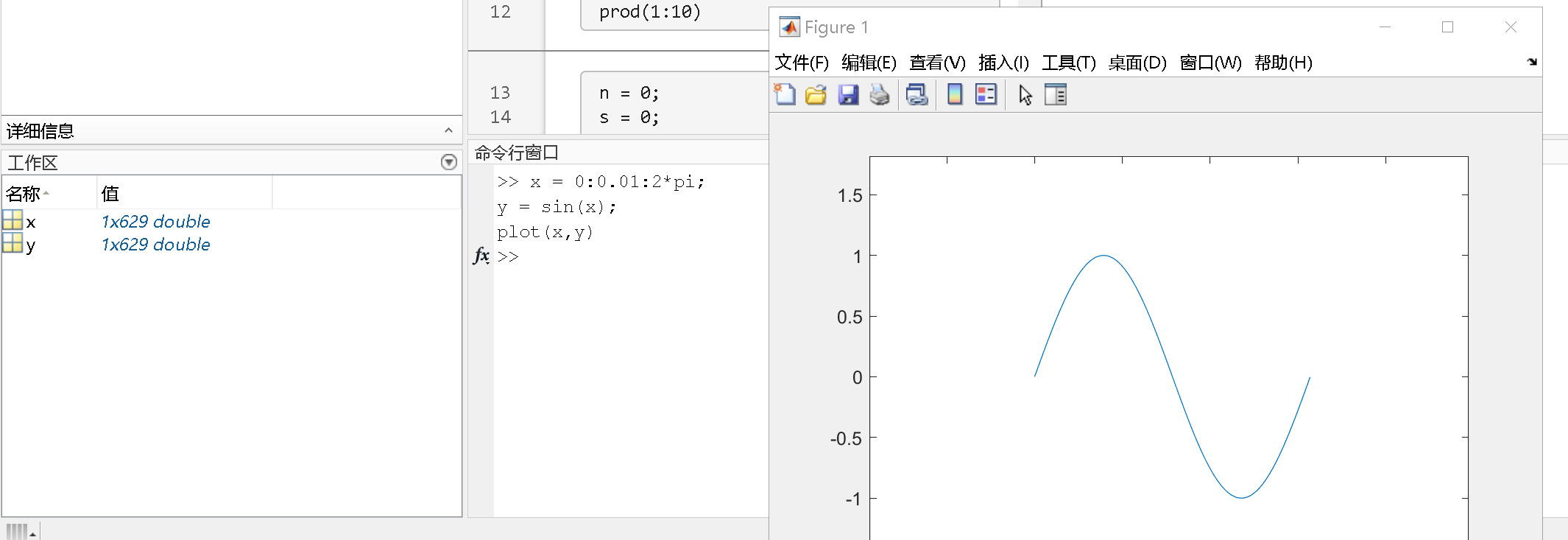Save the figure with the floppy disk icon

(848, 94)
